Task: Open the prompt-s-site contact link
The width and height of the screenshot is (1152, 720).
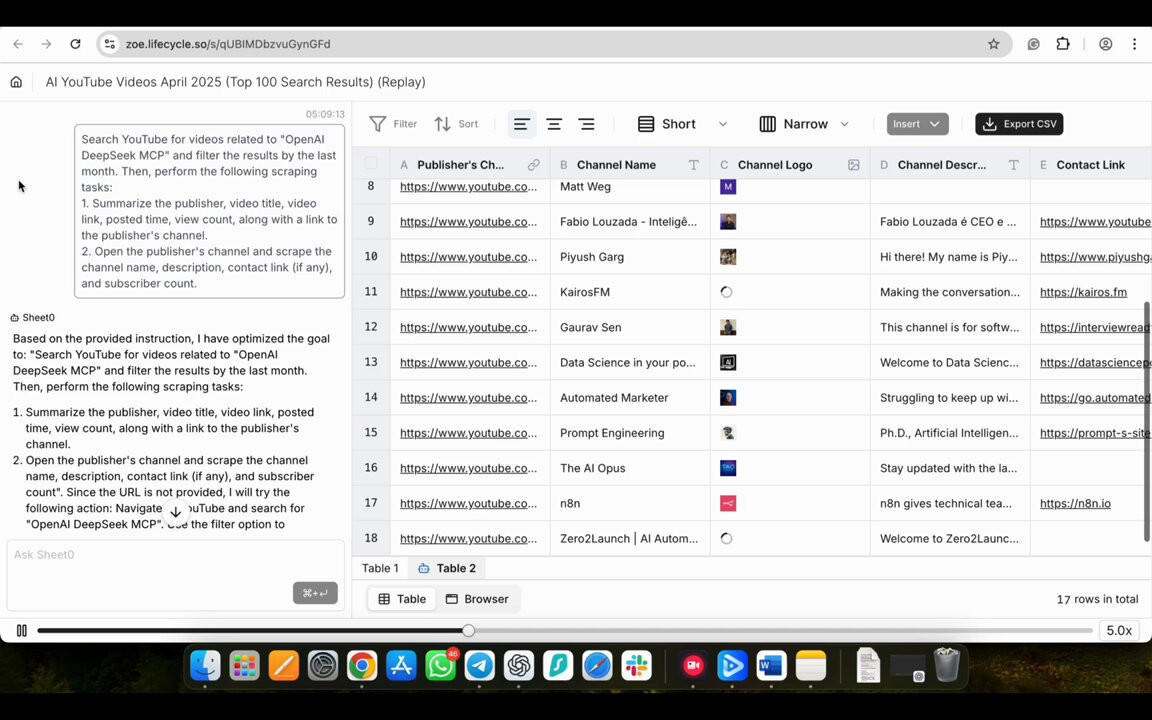Action: [1095, 433]
